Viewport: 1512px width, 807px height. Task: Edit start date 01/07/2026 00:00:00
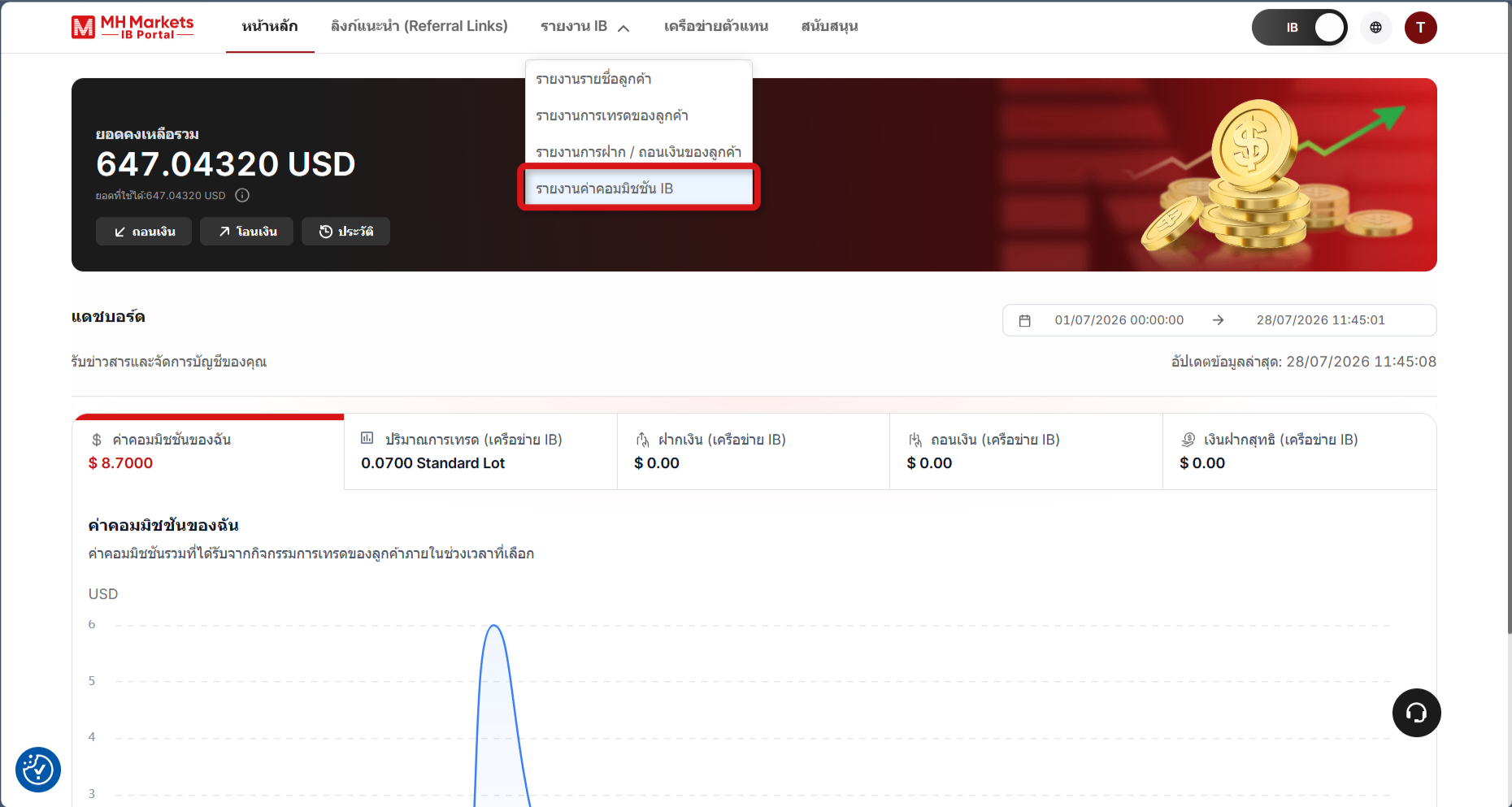click(1119, 320)
